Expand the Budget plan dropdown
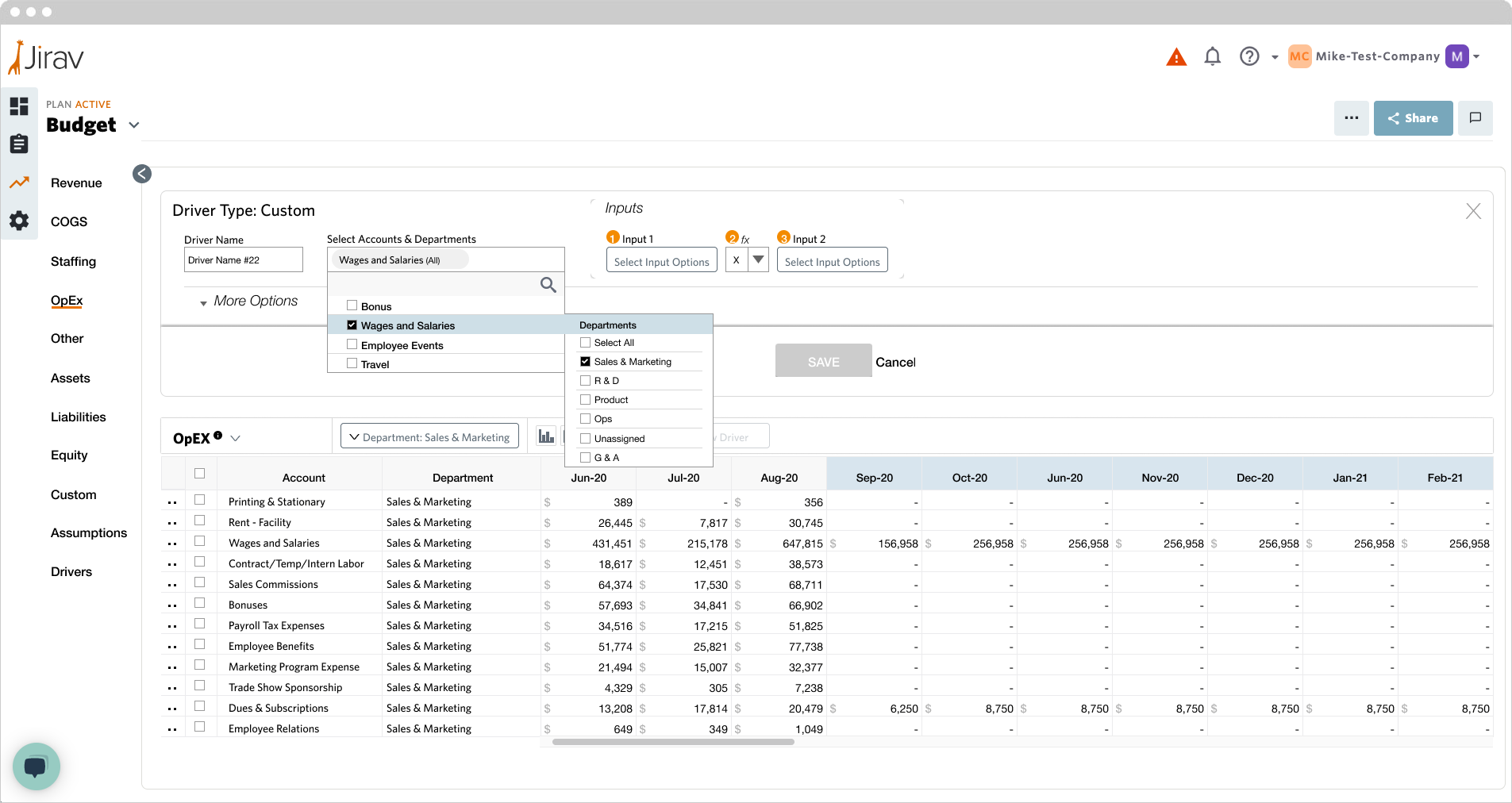Screen dimensions: 1512x803 (134, 125)
